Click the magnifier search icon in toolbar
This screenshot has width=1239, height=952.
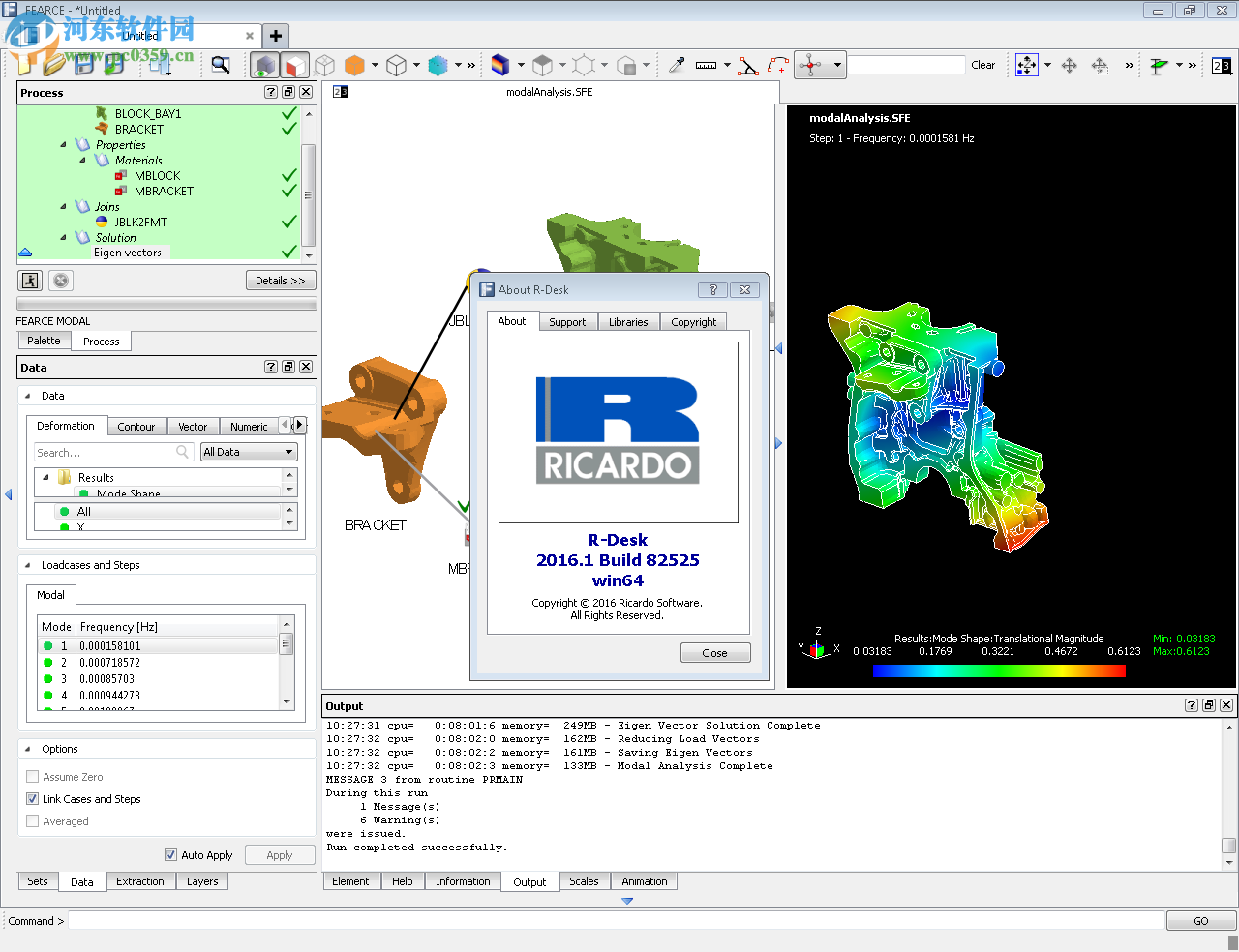click(x=221, y=65)
